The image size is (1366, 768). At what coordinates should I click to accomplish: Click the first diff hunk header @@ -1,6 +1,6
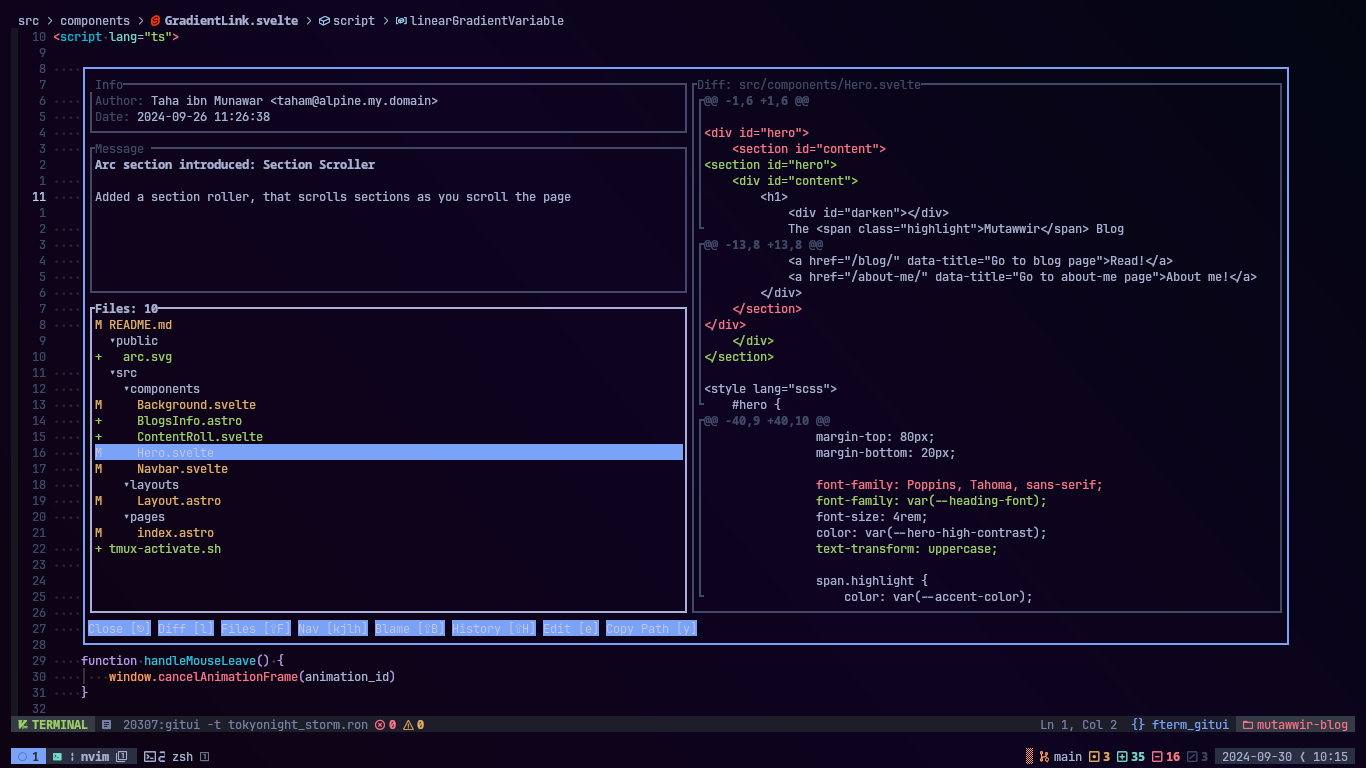(756, 101)
